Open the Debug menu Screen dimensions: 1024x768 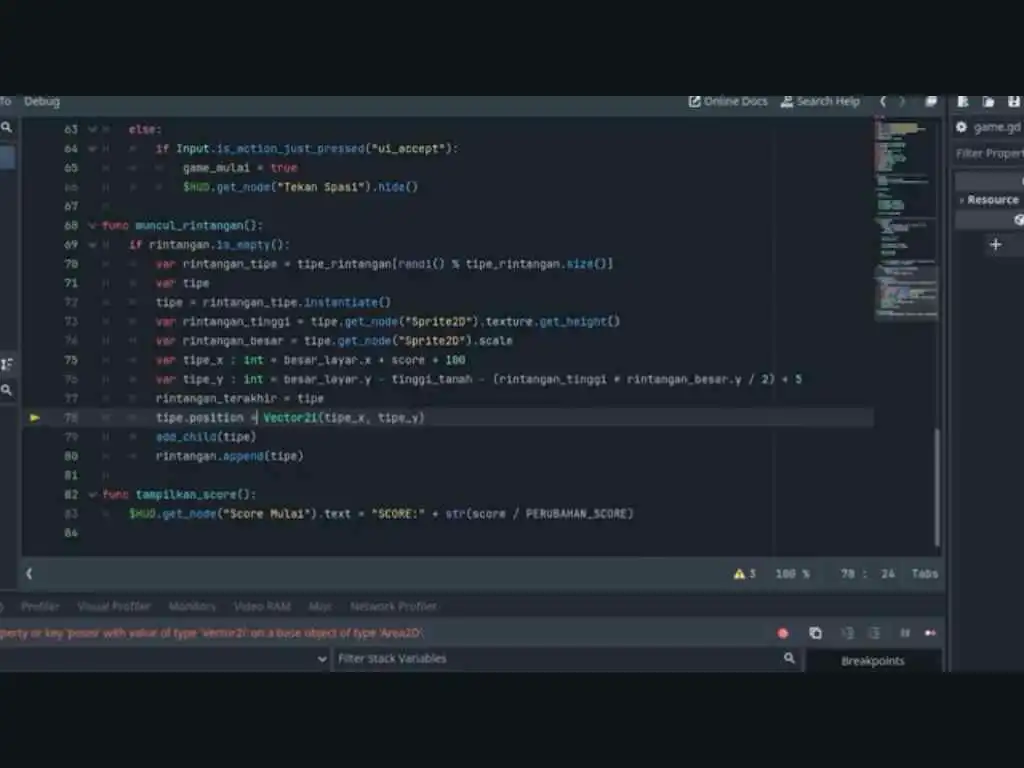coord(42,101)
